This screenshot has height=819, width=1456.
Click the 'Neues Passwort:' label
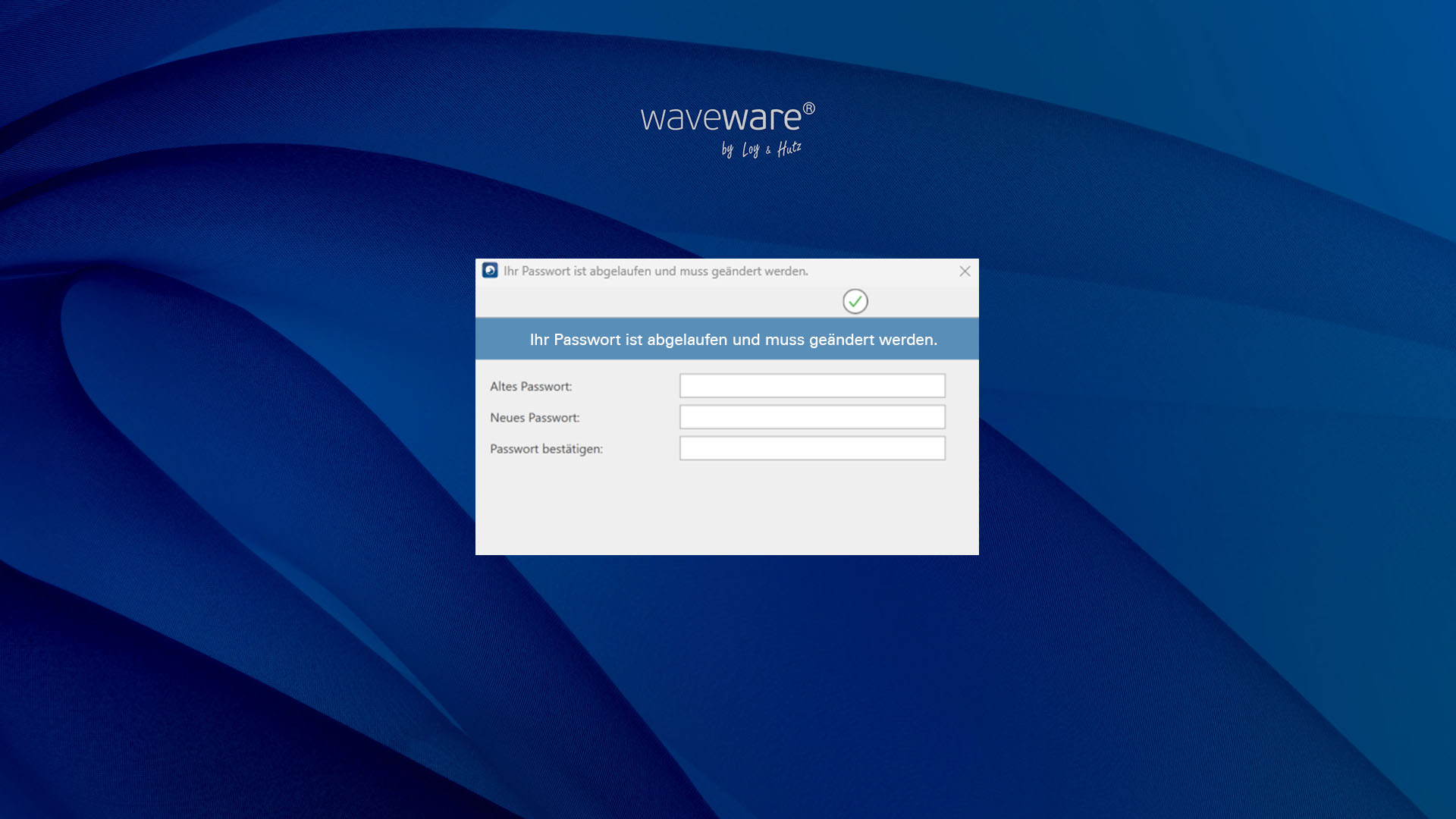(535, 418)
